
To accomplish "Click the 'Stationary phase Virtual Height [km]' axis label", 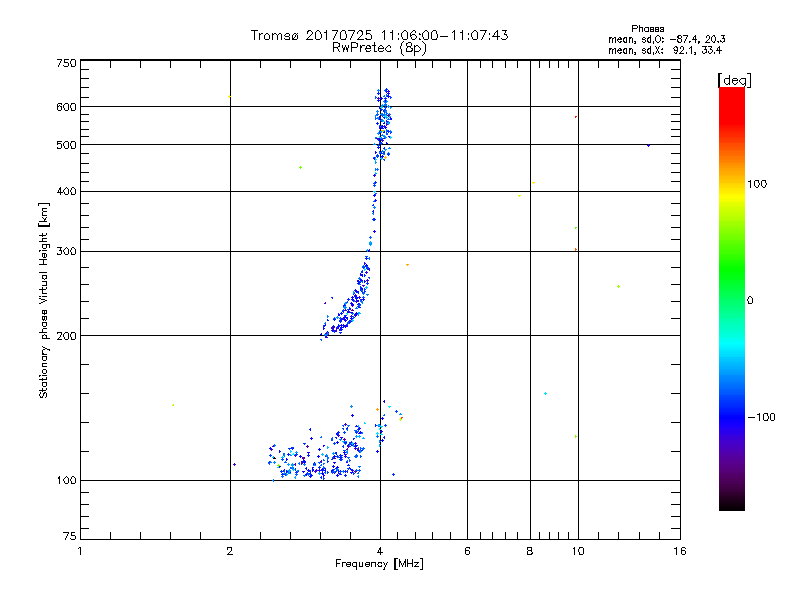I will coord(44,300).
